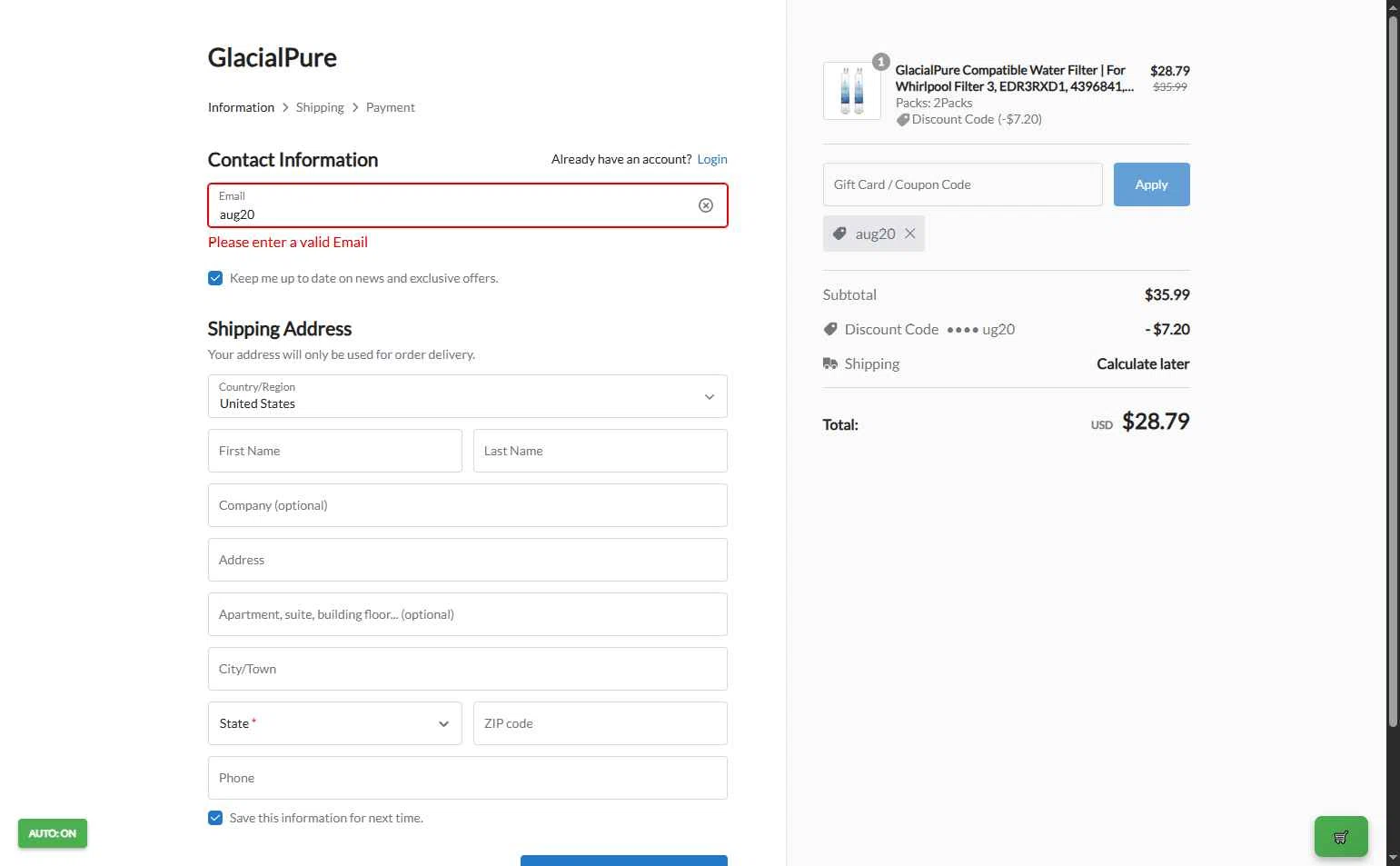1400x866 pixels.
Task: Click the chevron between Shipping and Payment
Action: tap(355, 107)
